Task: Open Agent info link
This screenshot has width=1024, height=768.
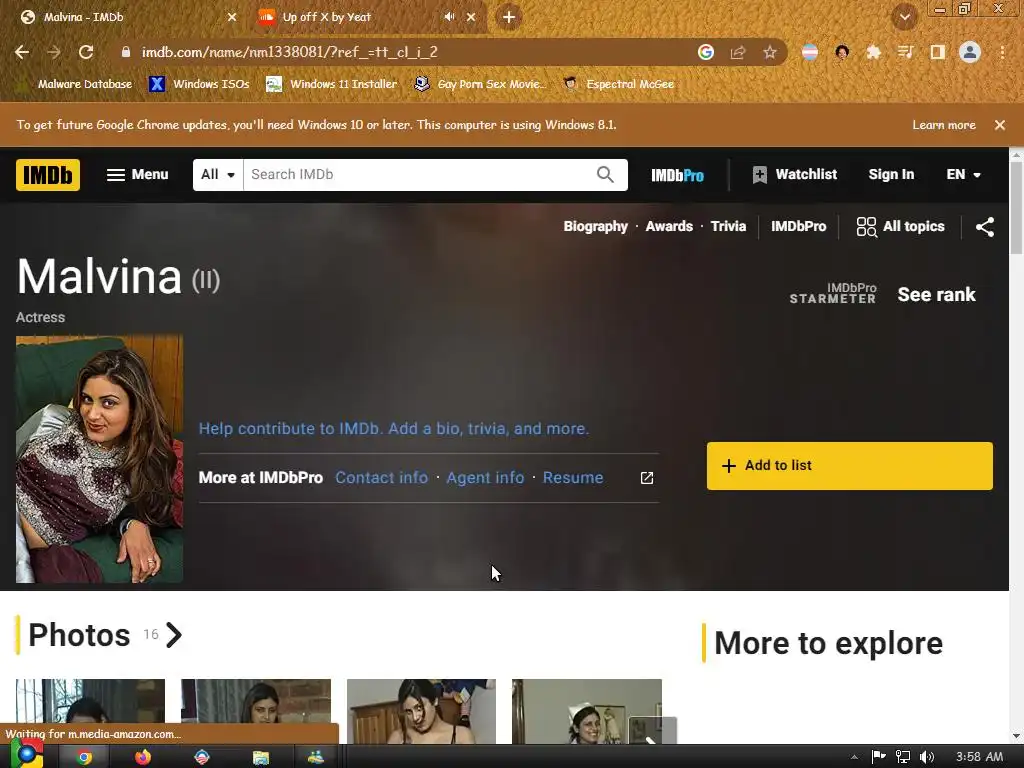Action: pos(485,478)
